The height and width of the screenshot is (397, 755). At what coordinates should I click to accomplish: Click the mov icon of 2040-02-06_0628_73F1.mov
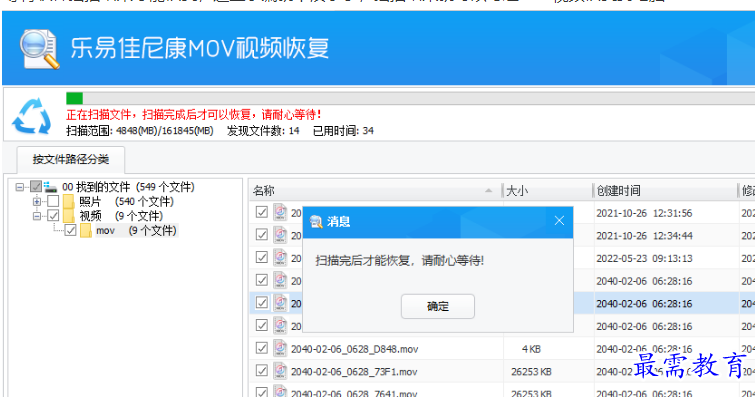[280, 371]
